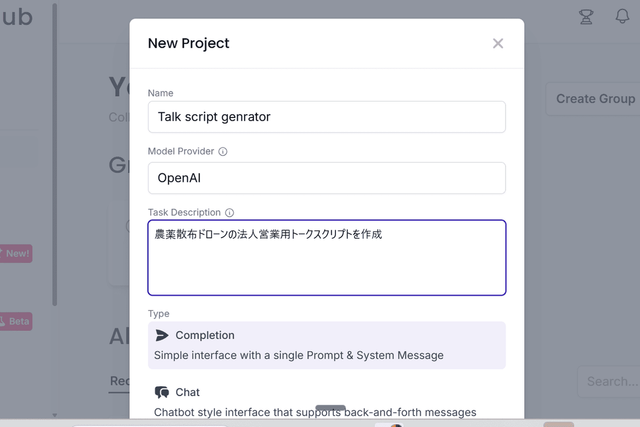Open the Model Provider dropdown showing OpenAI

326,178
